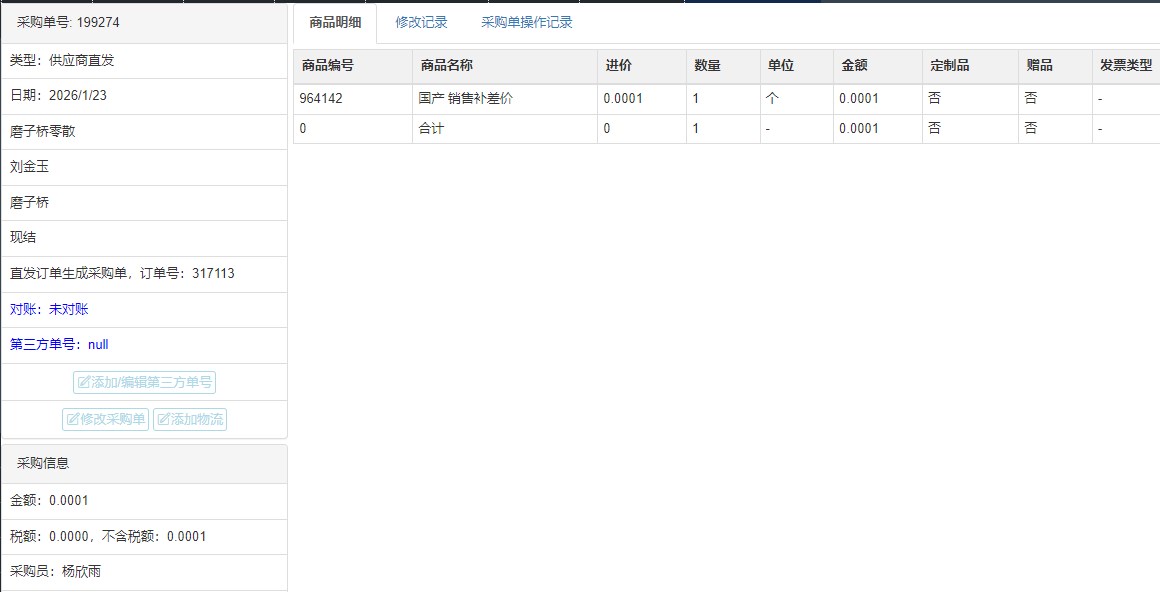Click the 修改采购单 button
The width and height of the screenshot is (1160, 592).
[x=105, y=419]
